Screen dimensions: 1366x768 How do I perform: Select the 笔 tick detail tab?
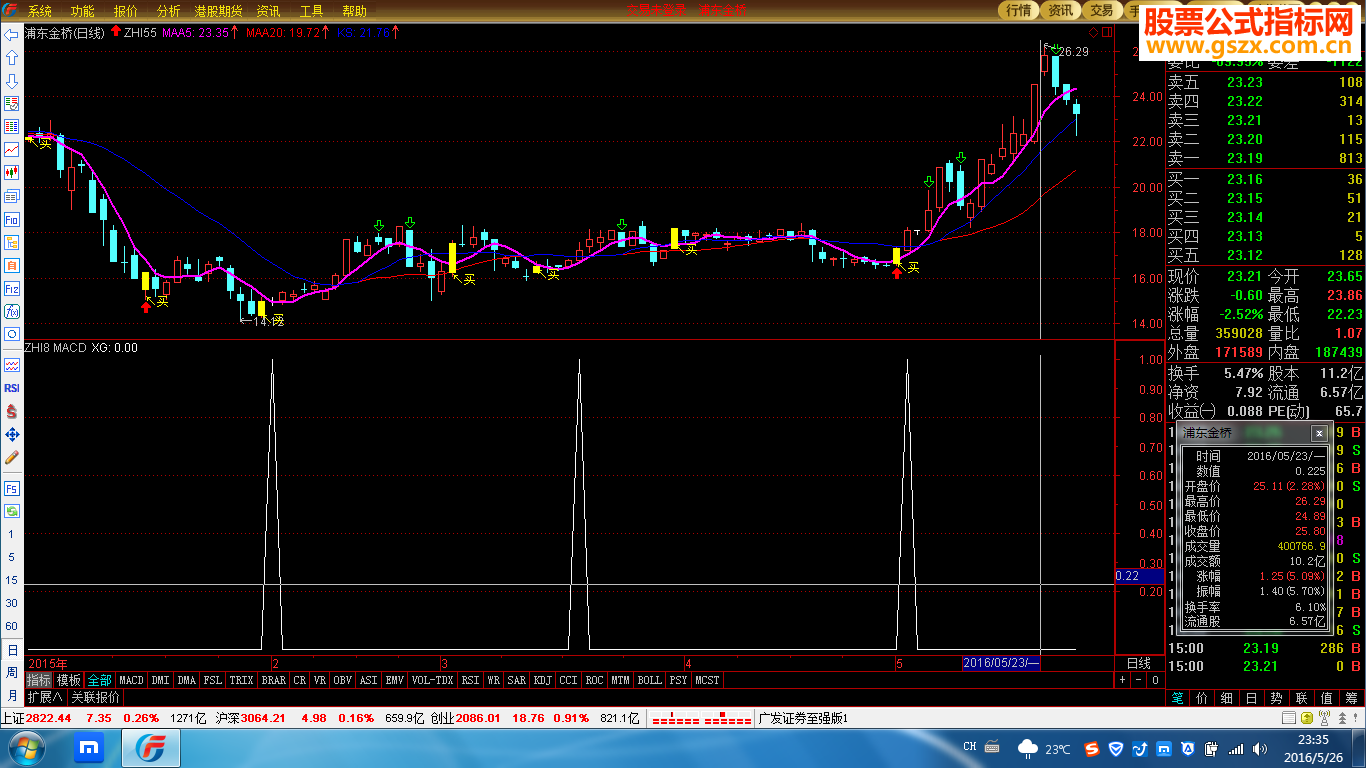[1177, 697]
